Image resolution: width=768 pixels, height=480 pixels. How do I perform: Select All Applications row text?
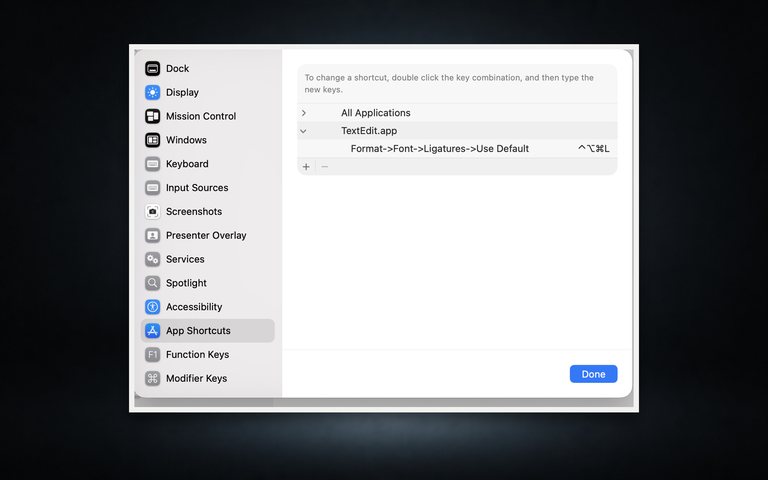tap(376, 113)
